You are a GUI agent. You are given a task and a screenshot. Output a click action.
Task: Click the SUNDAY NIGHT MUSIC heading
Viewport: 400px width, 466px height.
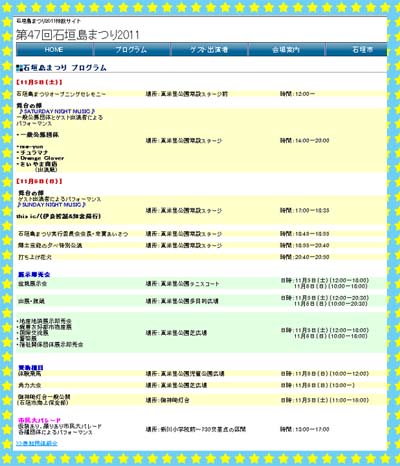tap(52, 204)
